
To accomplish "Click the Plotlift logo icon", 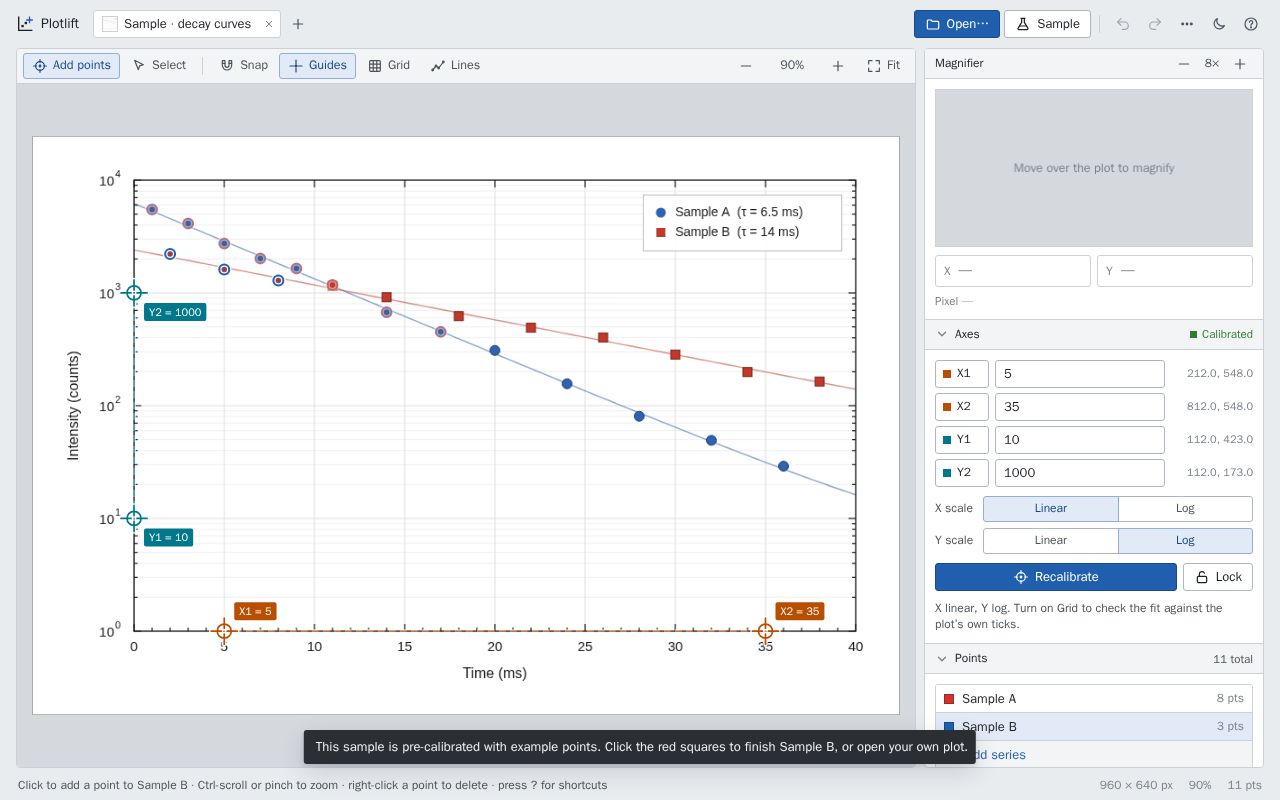I will 26,24.
